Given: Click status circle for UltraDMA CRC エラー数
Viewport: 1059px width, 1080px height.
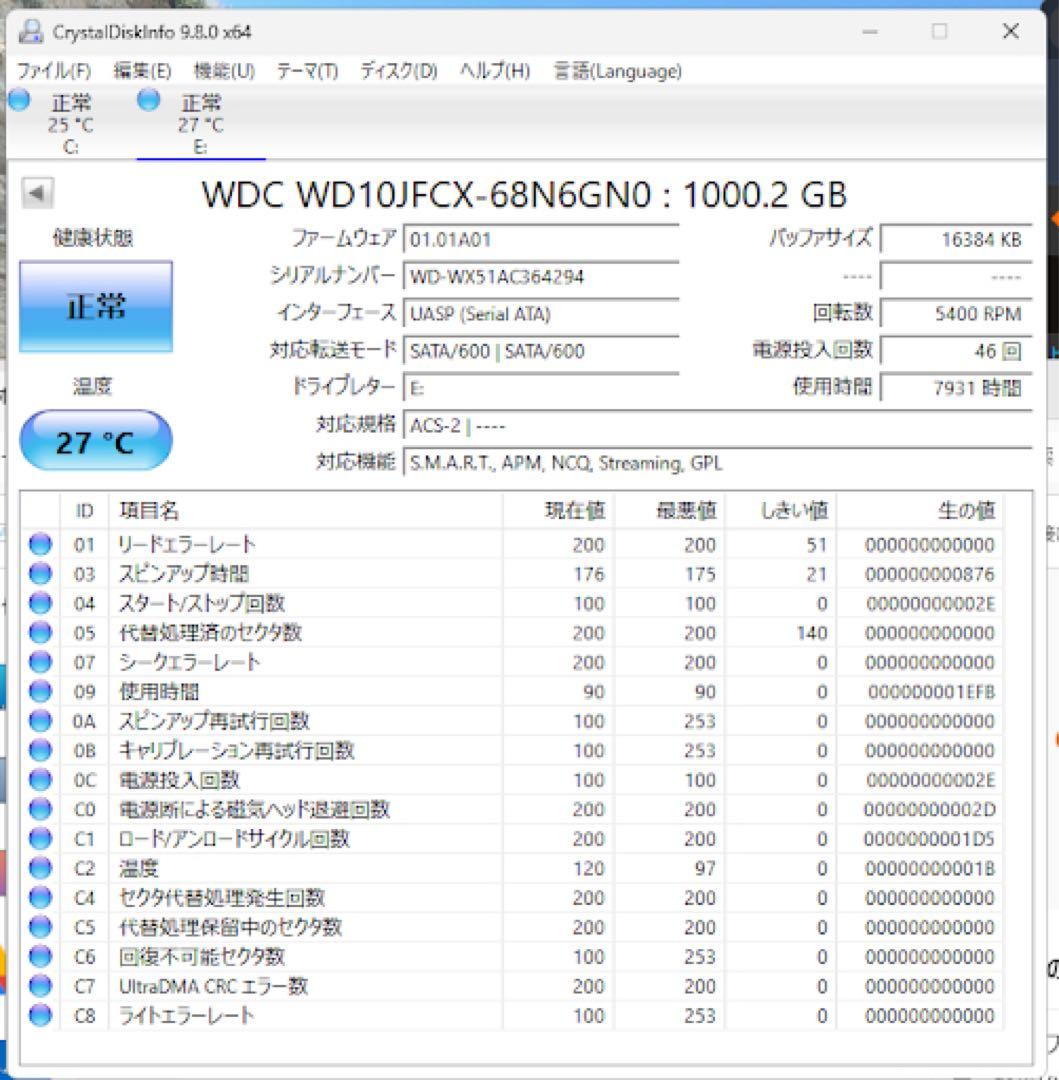Looking at the screenshot, I should click(40, 986).
